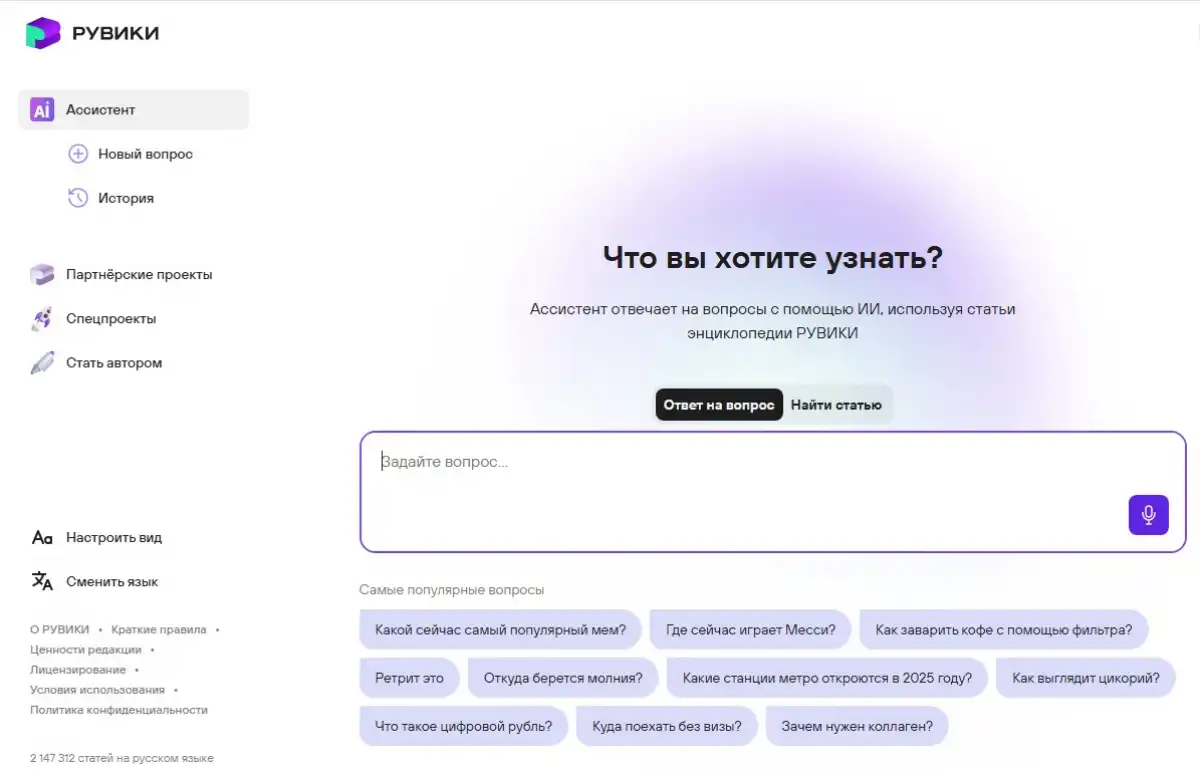Open the Условия использования link
This screenshot has height=772, width=1200.
click(97, 690)
